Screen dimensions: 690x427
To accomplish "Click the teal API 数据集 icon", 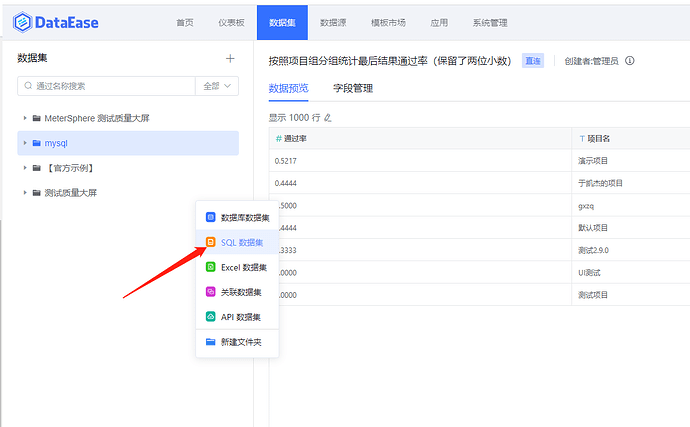I will 211,317.
